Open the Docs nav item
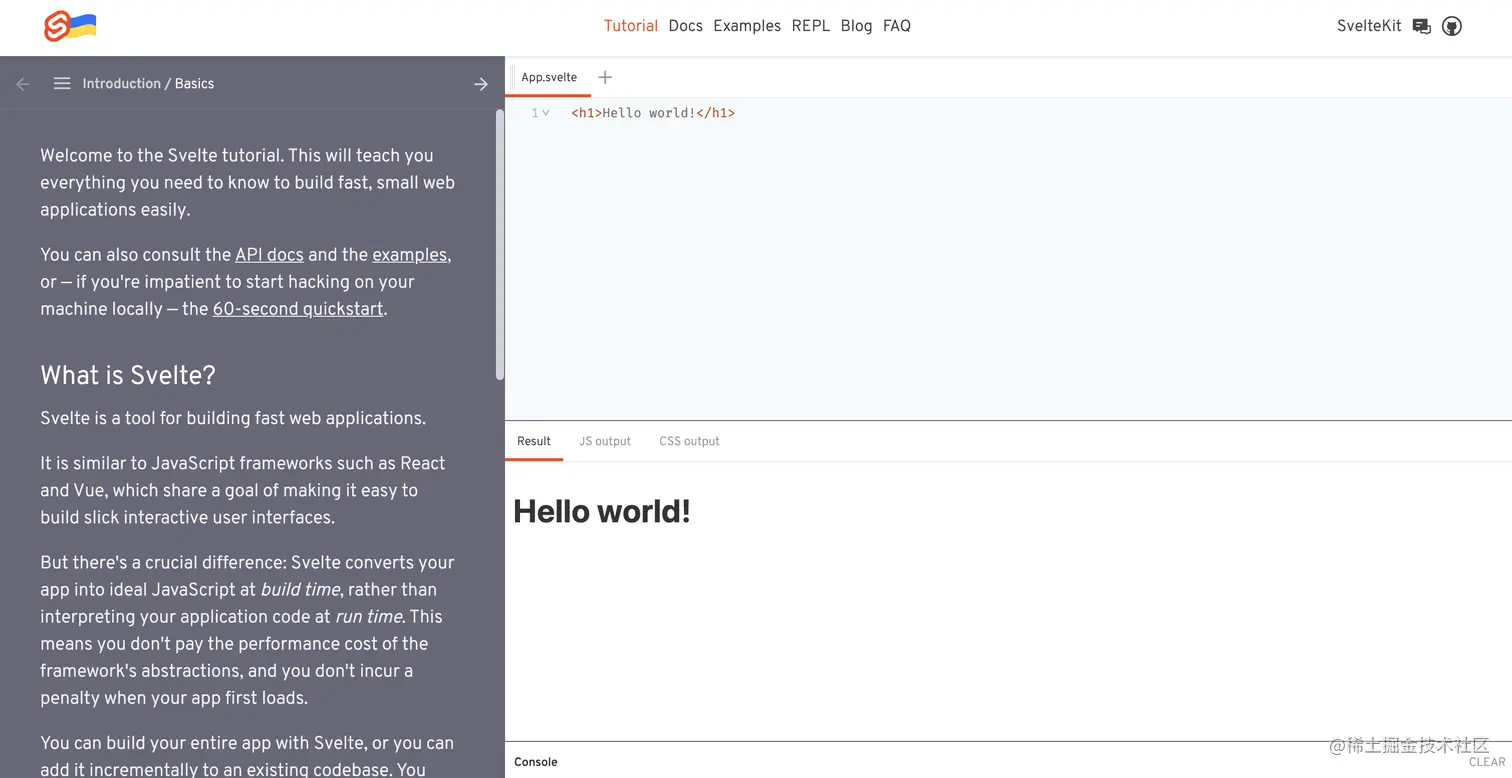Screen dimensions: 1512x778 (685, 26)
